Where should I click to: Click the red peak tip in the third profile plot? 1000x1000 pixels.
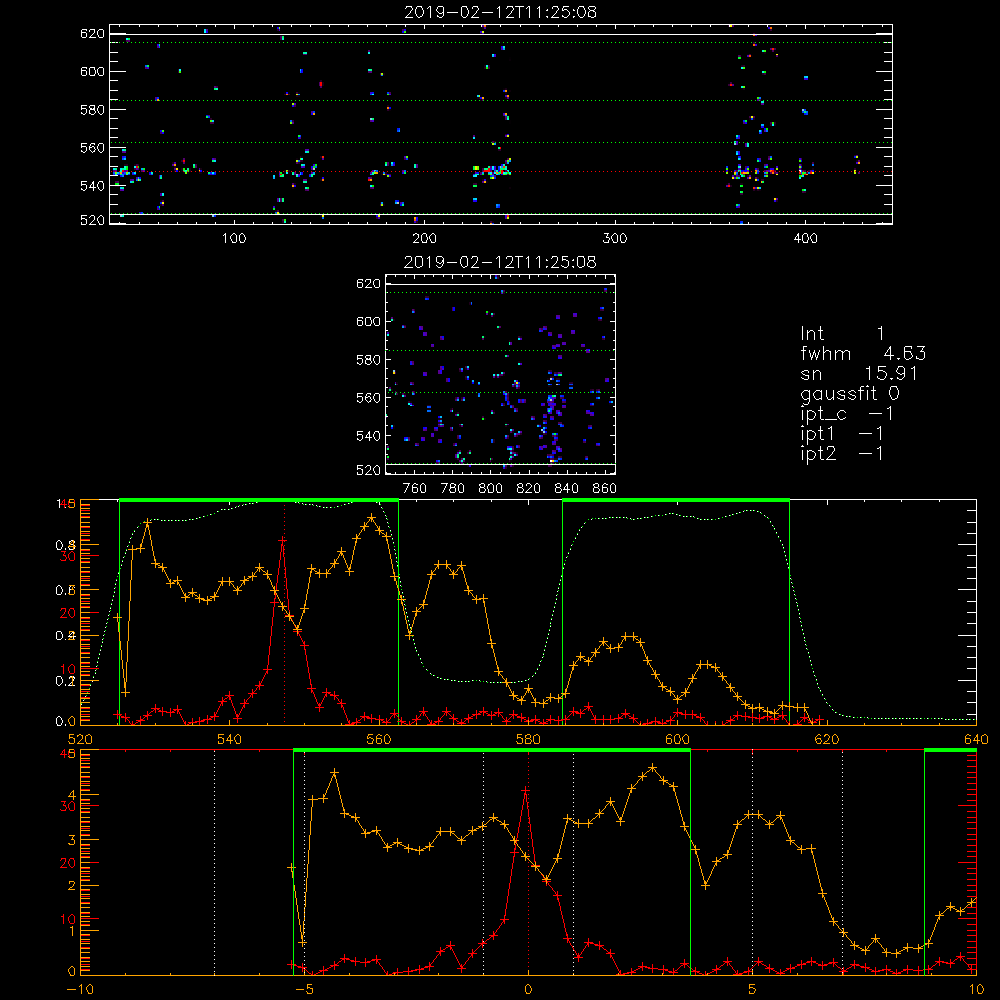pos(283,540)
